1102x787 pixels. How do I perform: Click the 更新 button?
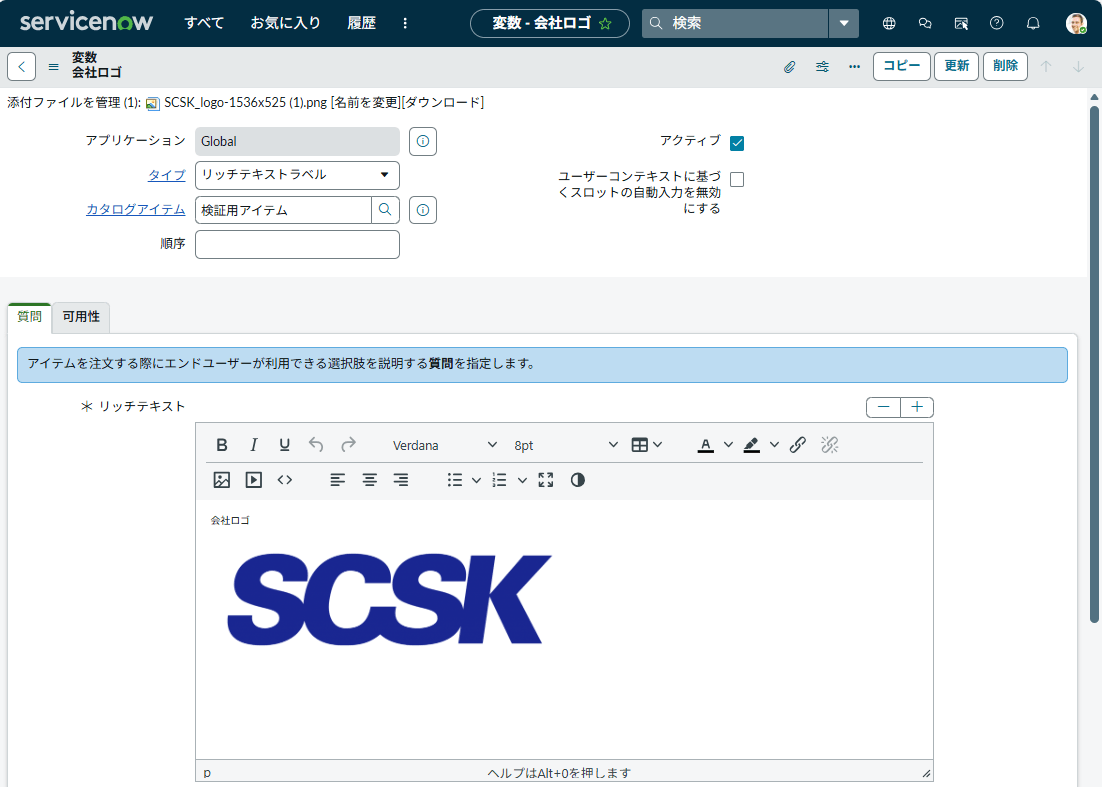[x=956, y=66]
